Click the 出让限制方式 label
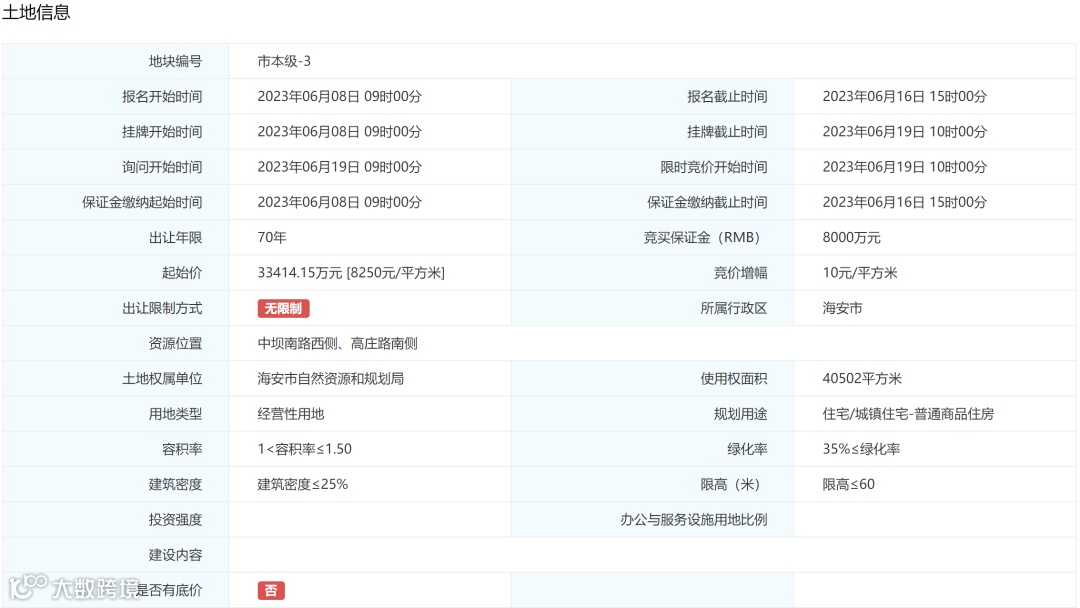 163,308
